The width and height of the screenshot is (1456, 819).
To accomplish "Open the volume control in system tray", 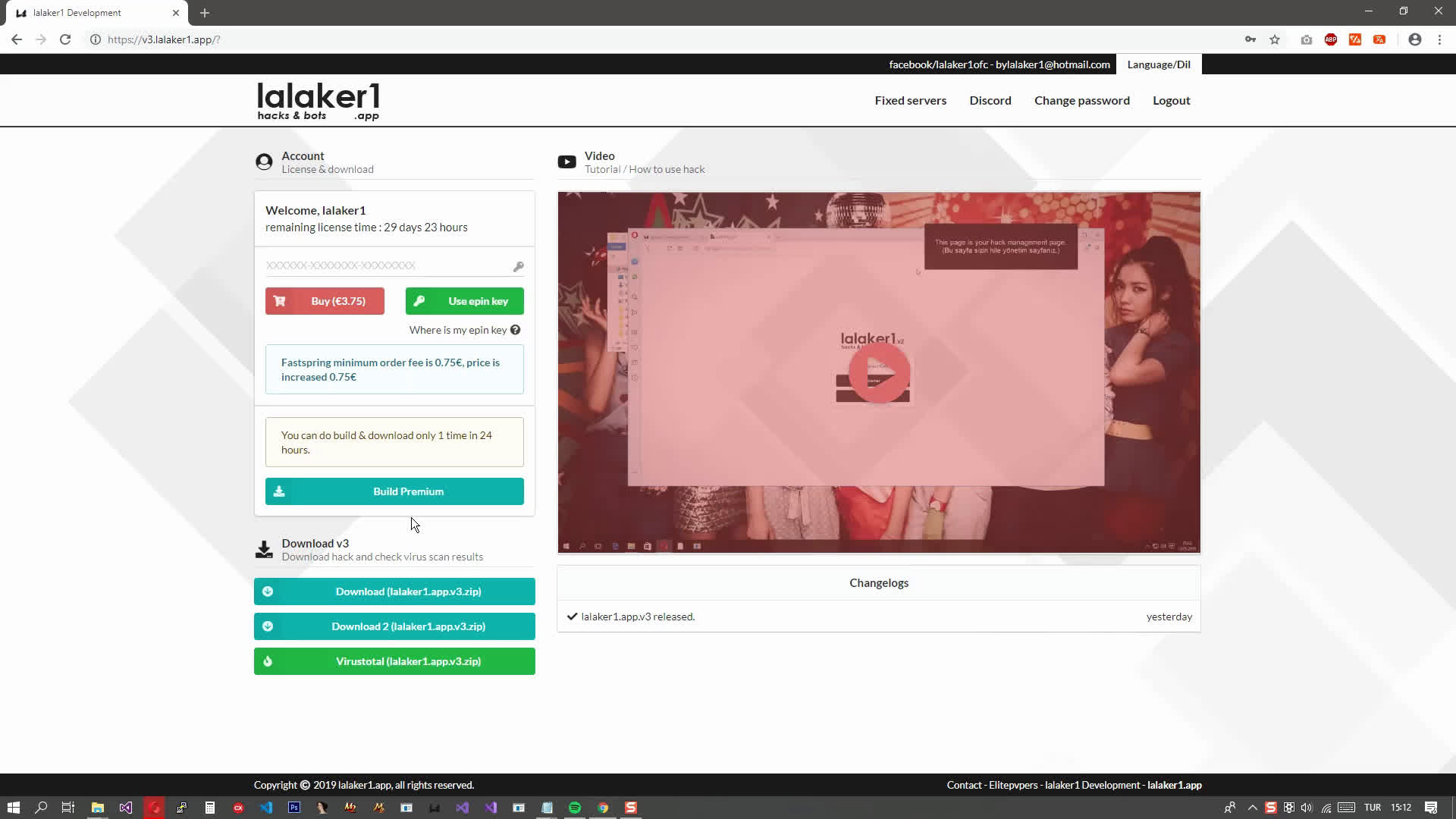I will (1306, 808).
